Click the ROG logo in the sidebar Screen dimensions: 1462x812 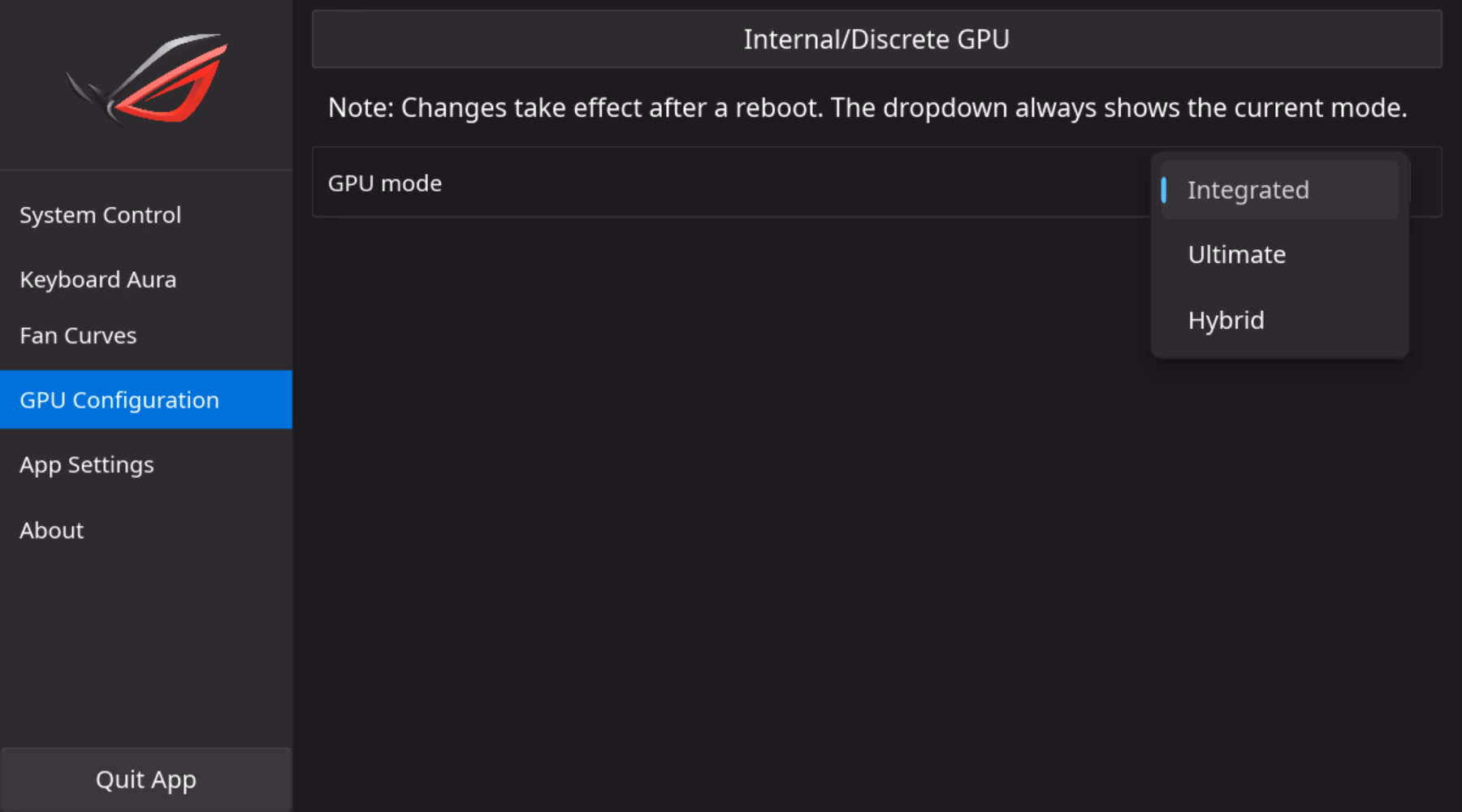click(x=148, y=79)
